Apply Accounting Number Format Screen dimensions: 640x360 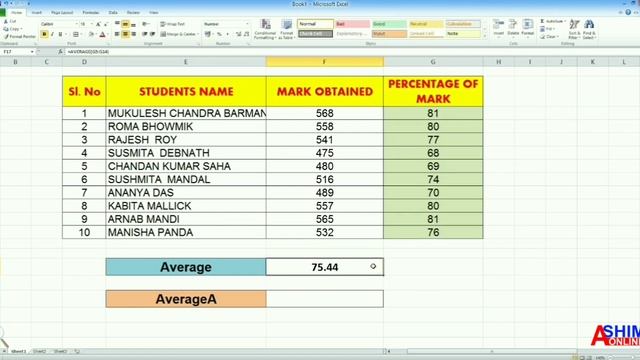tap(209, 34)
